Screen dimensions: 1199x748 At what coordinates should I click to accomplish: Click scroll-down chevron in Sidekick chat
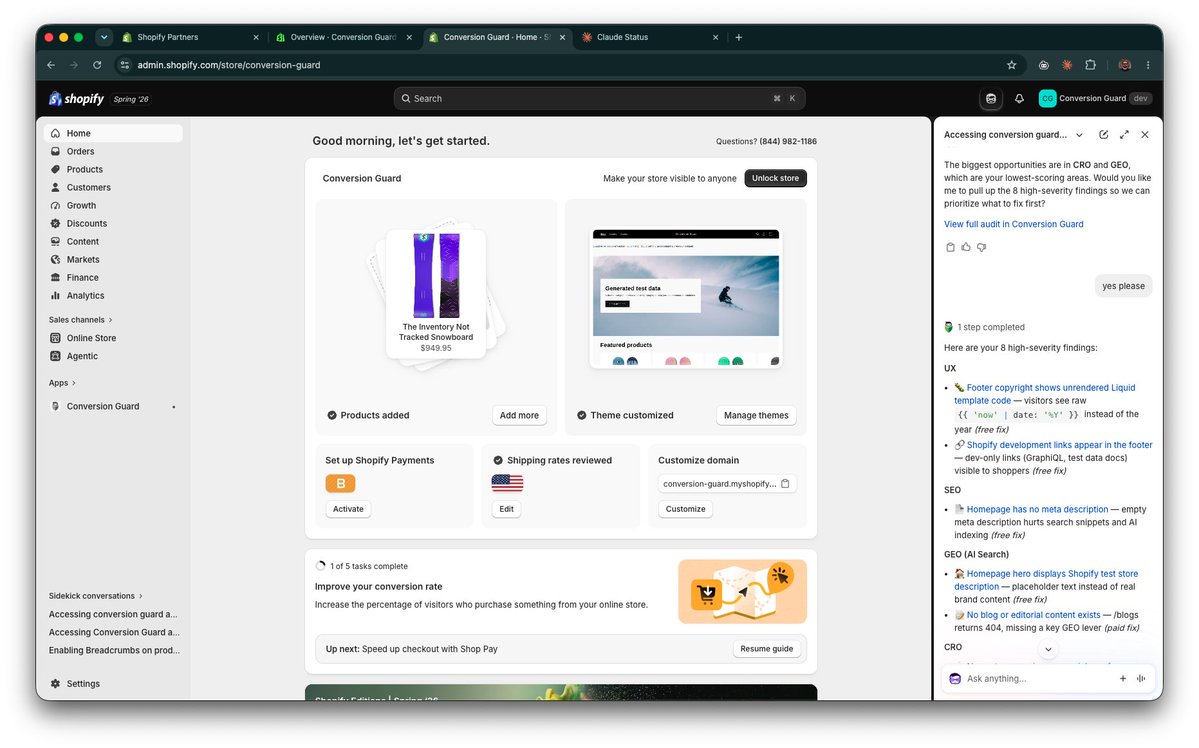pos(1048,649)
